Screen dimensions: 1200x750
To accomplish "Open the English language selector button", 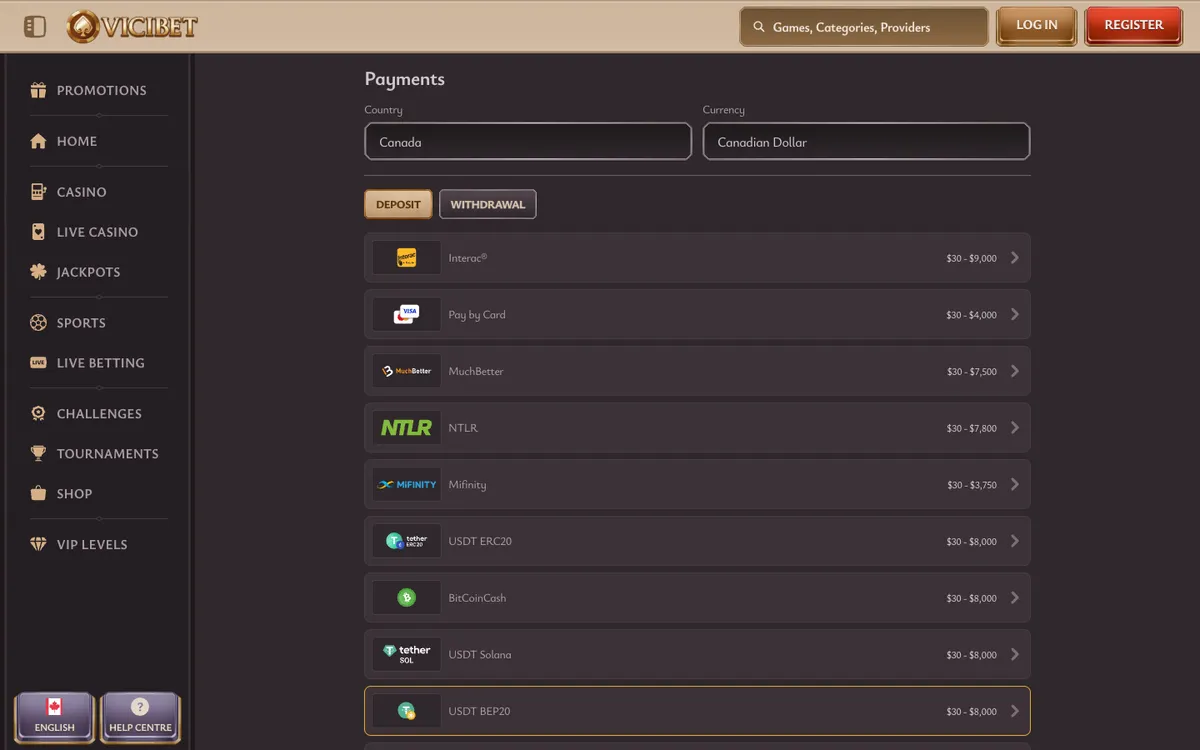I will 55,717.
